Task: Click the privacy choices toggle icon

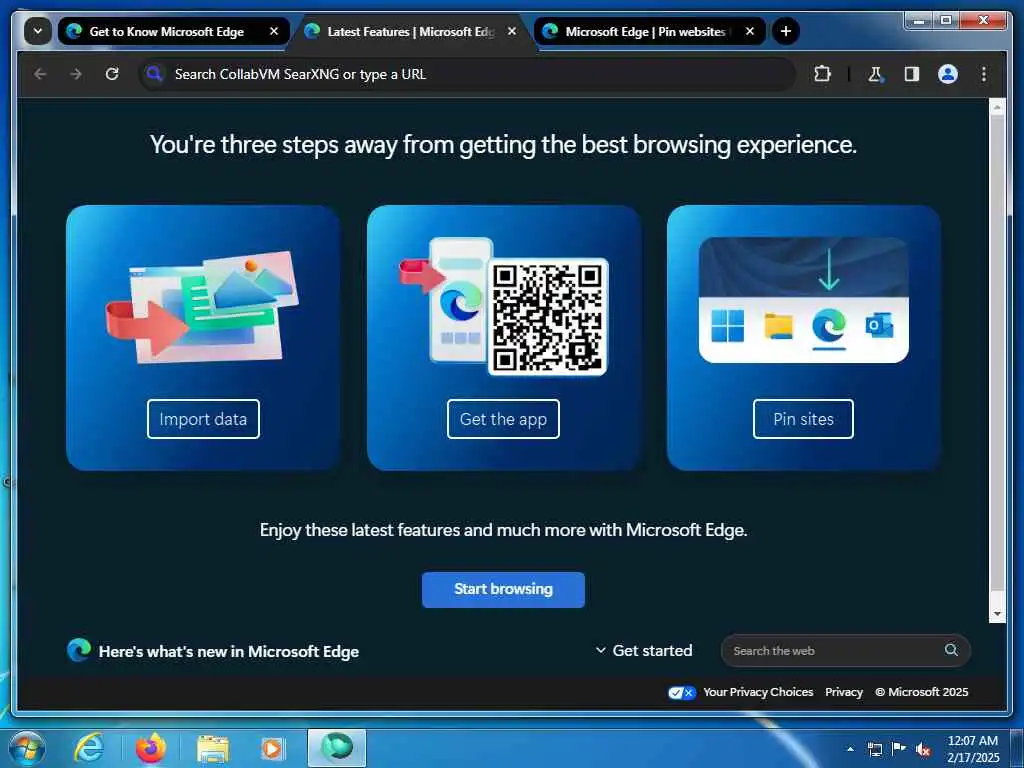Action: (682, 692)
